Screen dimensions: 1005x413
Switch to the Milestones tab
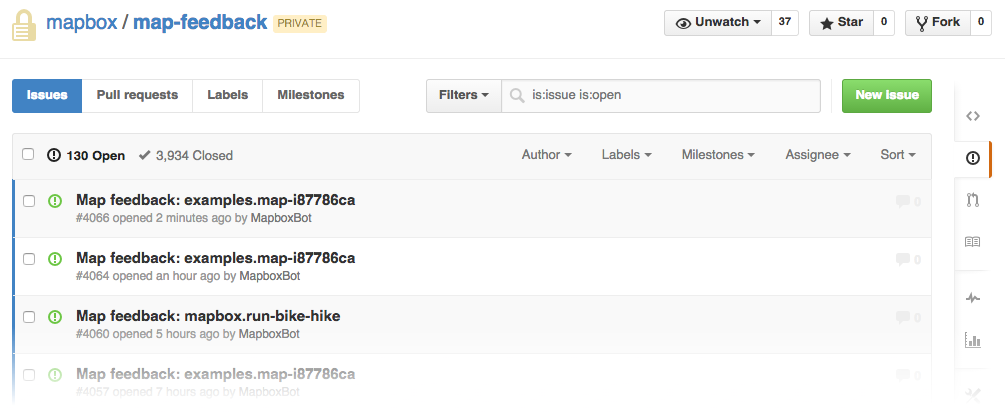[311, 96]
